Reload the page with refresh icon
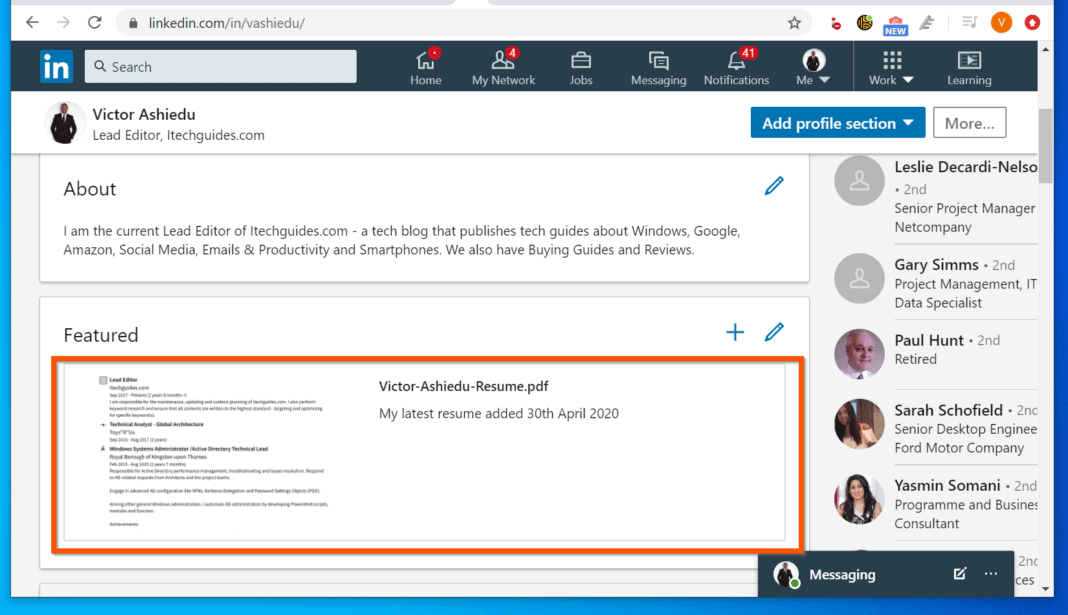This screenshot has height=615, width=1068. pyautogui.click(x=95, y=22)
